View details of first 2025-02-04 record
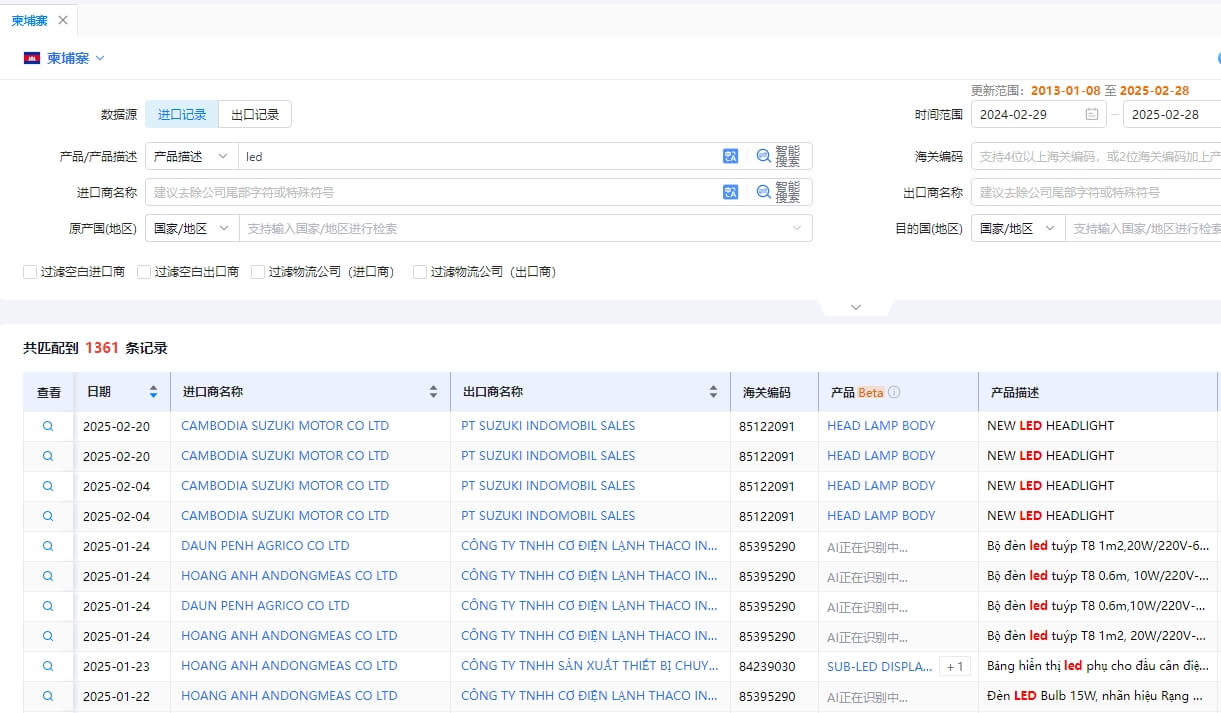1221x713 pixels. (48, 486)
